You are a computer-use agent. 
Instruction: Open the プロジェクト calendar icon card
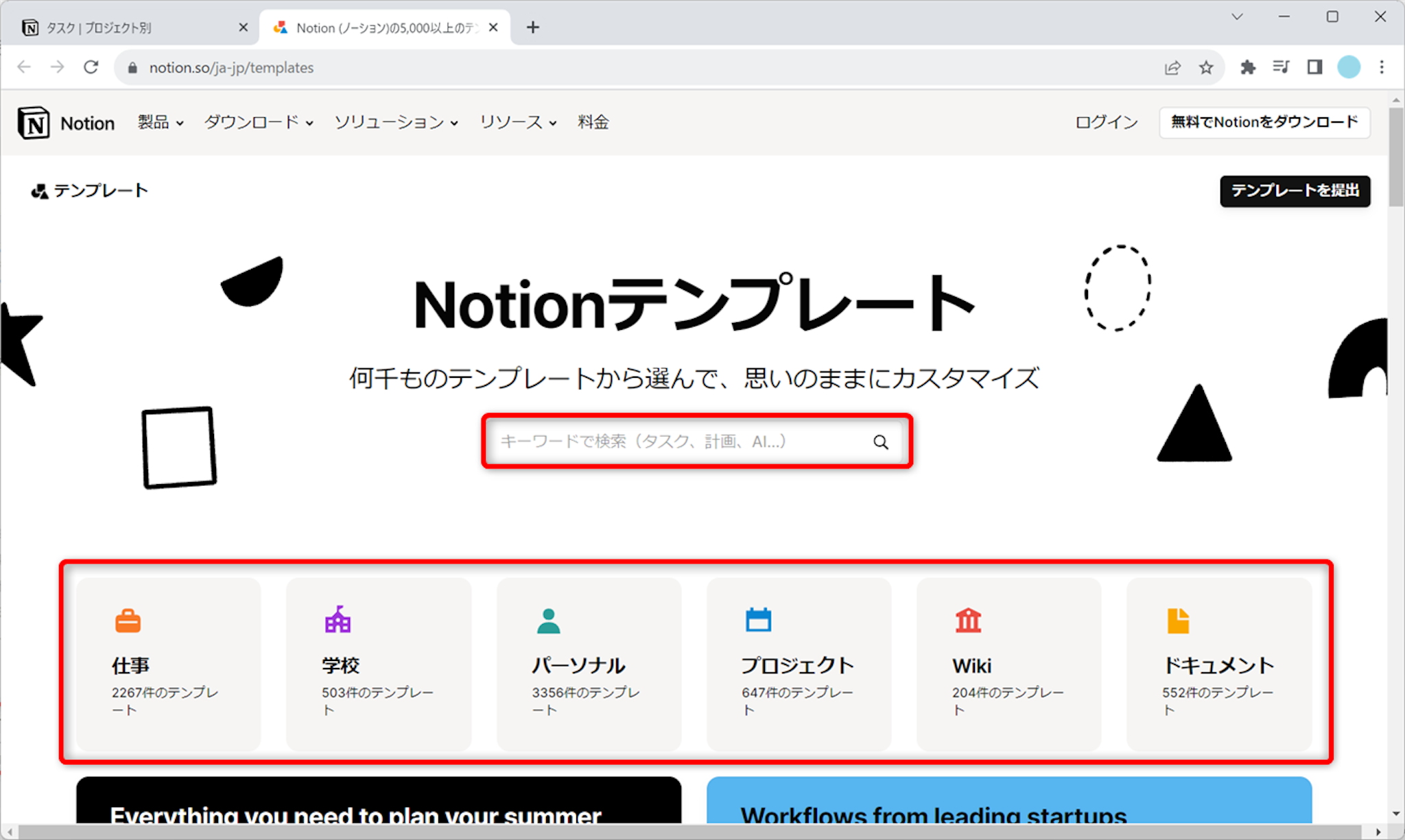coord(799,663)
